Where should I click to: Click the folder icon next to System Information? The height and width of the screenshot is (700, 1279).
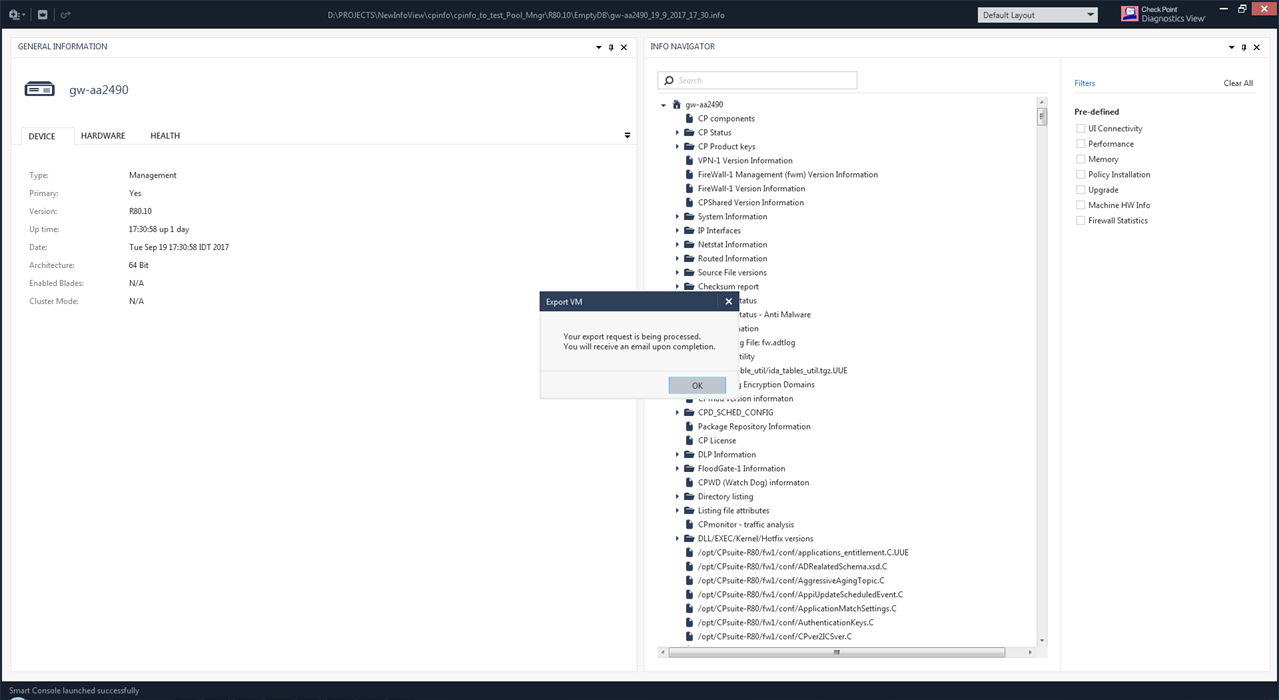coord(689,216)
